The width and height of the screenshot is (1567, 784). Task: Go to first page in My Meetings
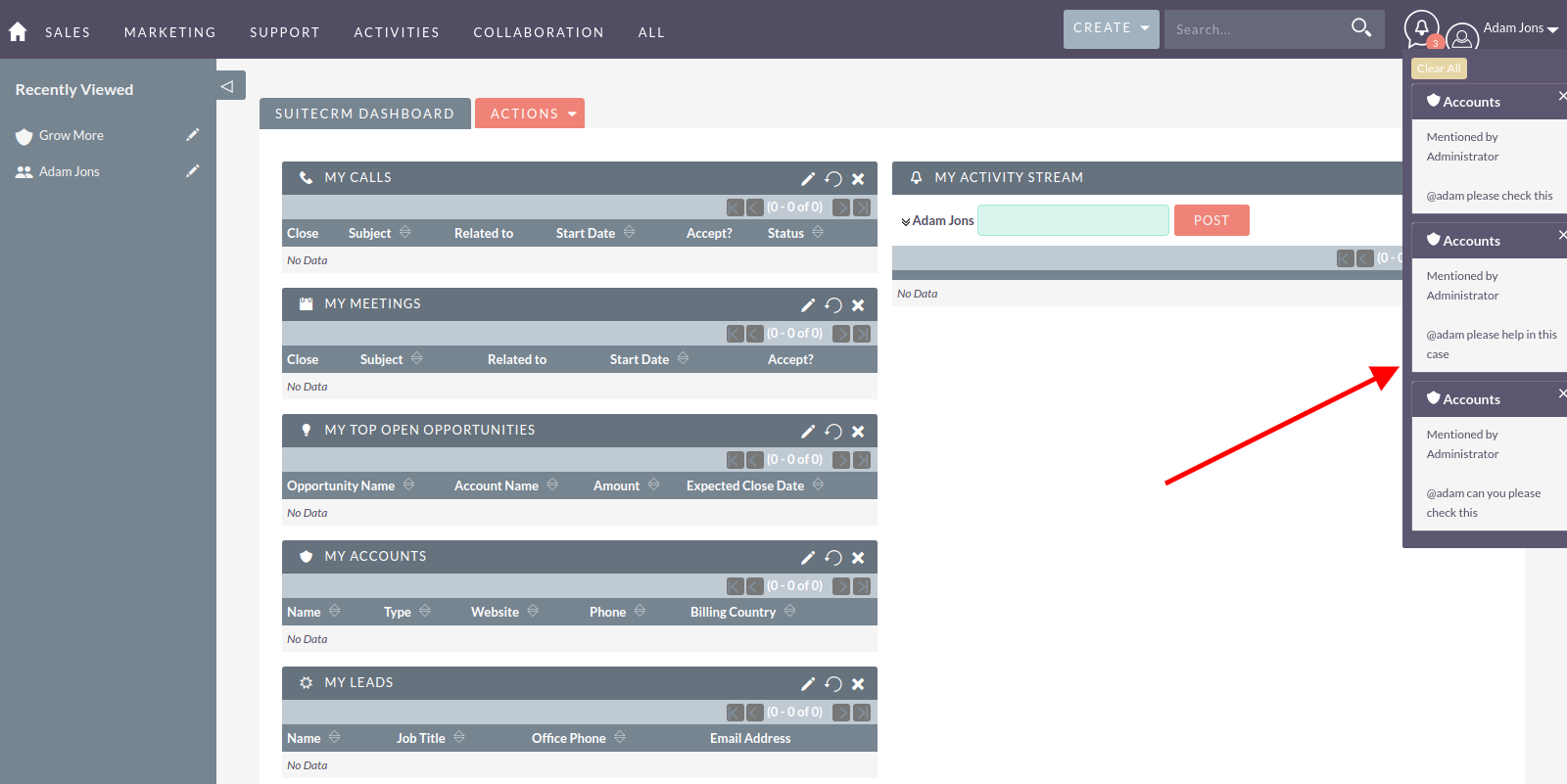tap(736, 334)
